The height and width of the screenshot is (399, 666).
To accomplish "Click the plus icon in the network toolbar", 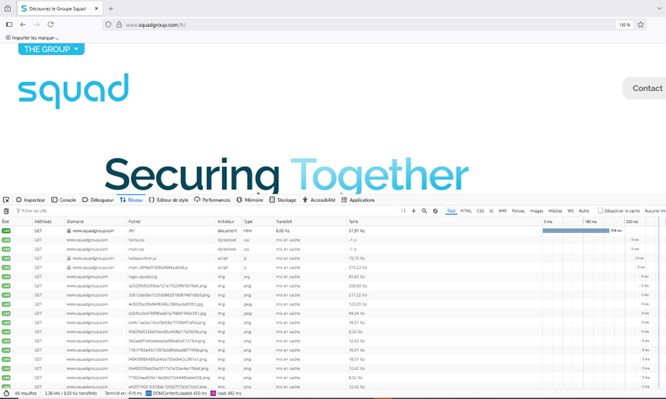I will click(x=413, y=211).
